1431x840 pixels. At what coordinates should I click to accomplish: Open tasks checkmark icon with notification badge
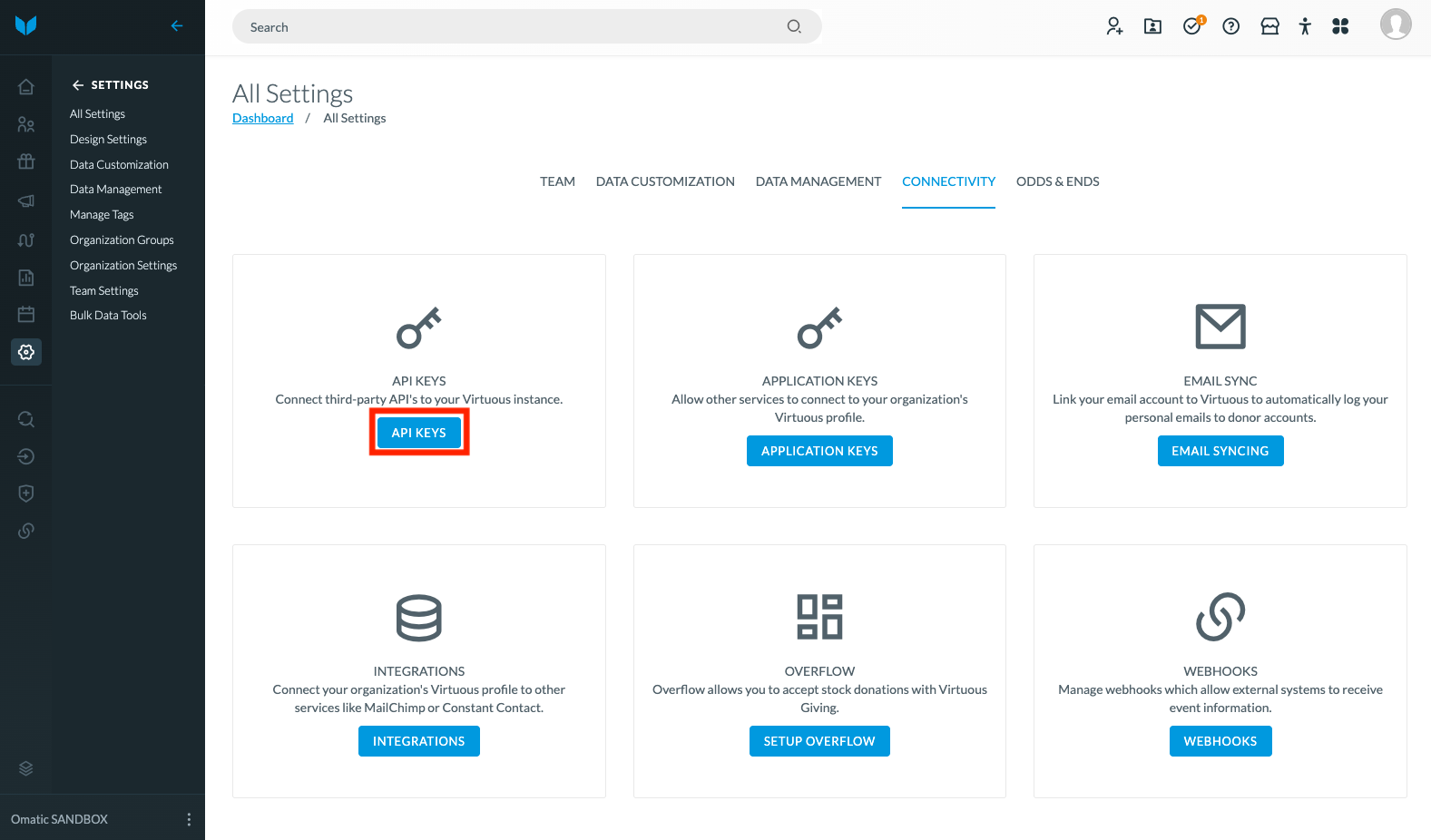(1192, 25)
